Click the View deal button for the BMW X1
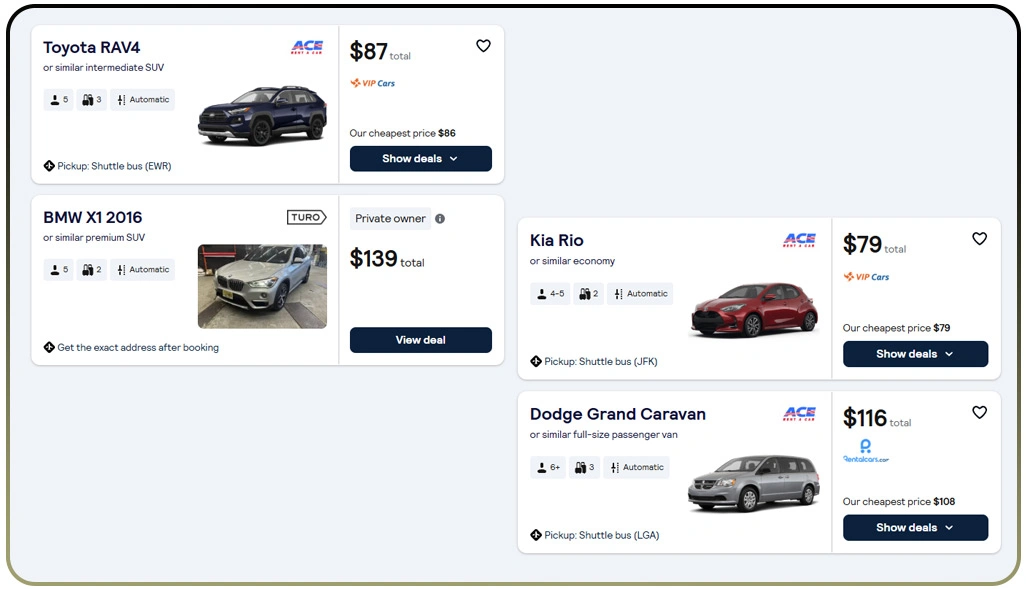The image size is (1026, 589). point(420,339)
